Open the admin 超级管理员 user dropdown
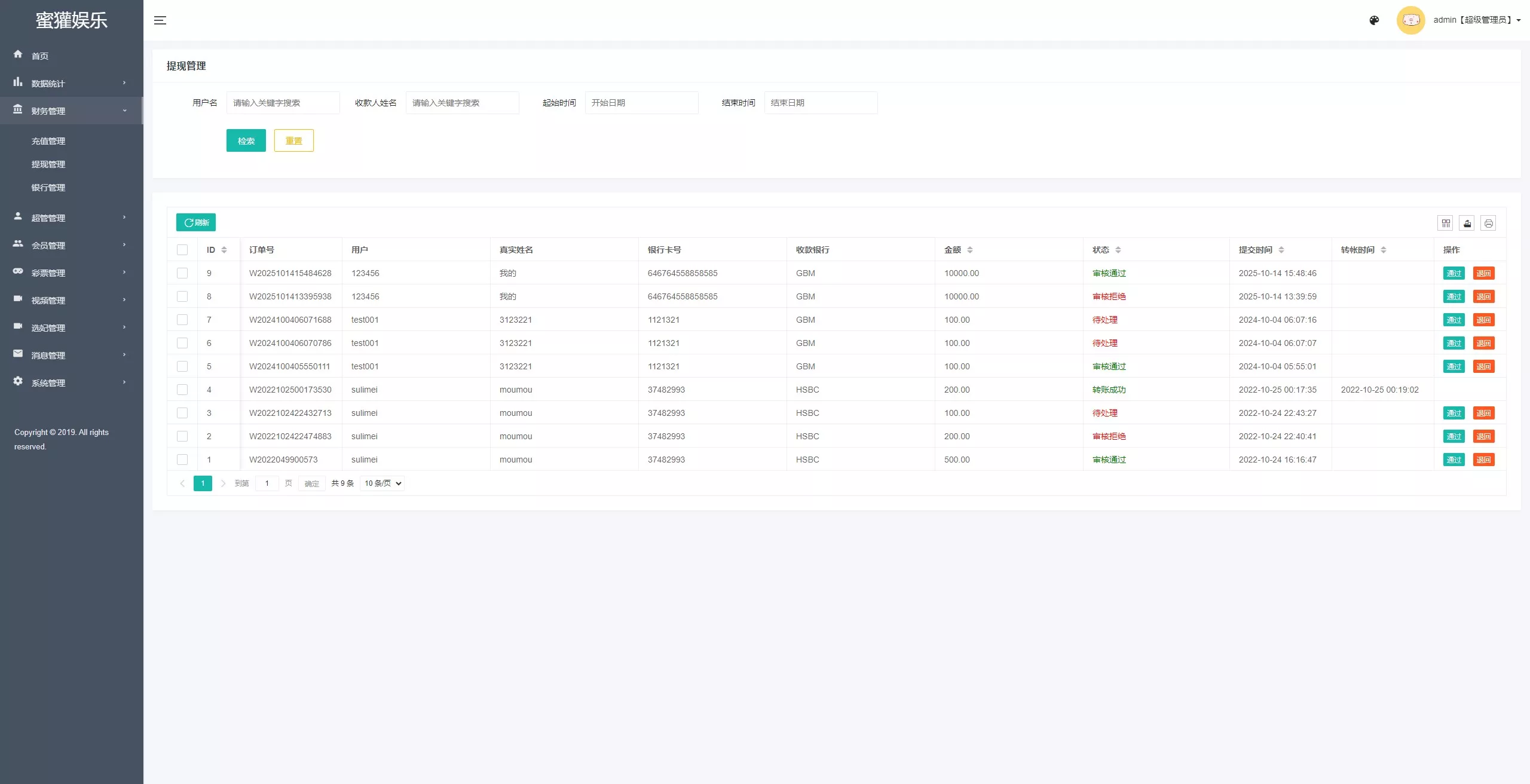1530x784 pixels. point(1477,20)
